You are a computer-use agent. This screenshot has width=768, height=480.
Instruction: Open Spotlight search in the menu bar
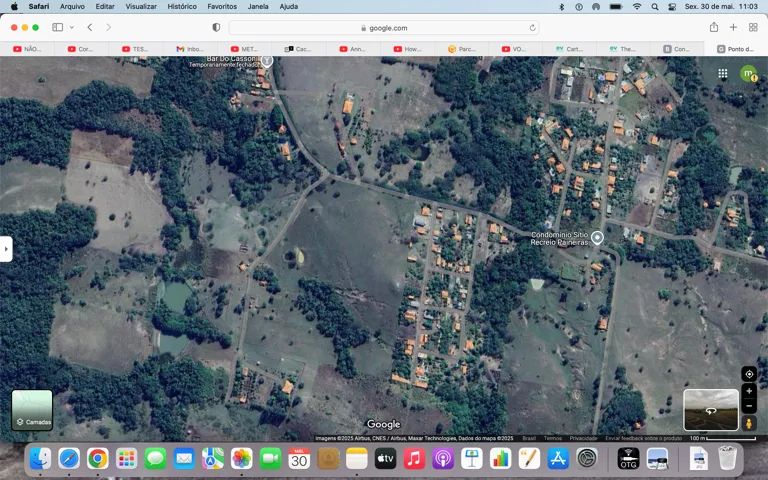click(655, 6)
